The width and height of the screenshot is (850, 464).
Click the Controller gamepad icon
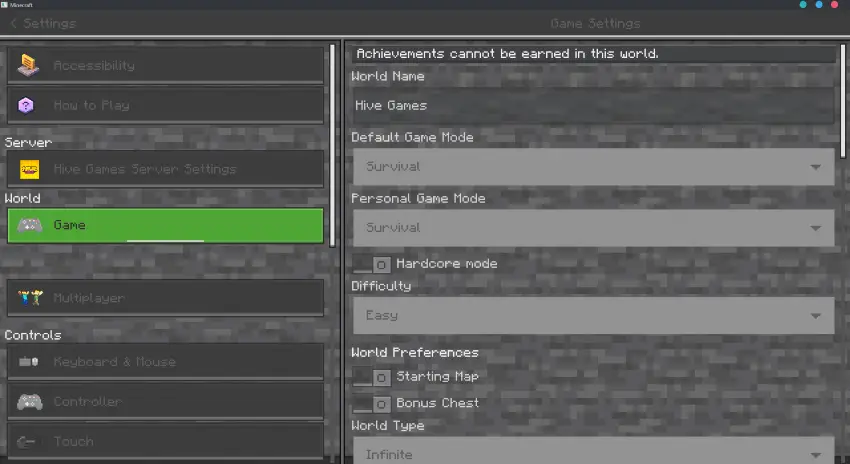[x=28, y=402]
